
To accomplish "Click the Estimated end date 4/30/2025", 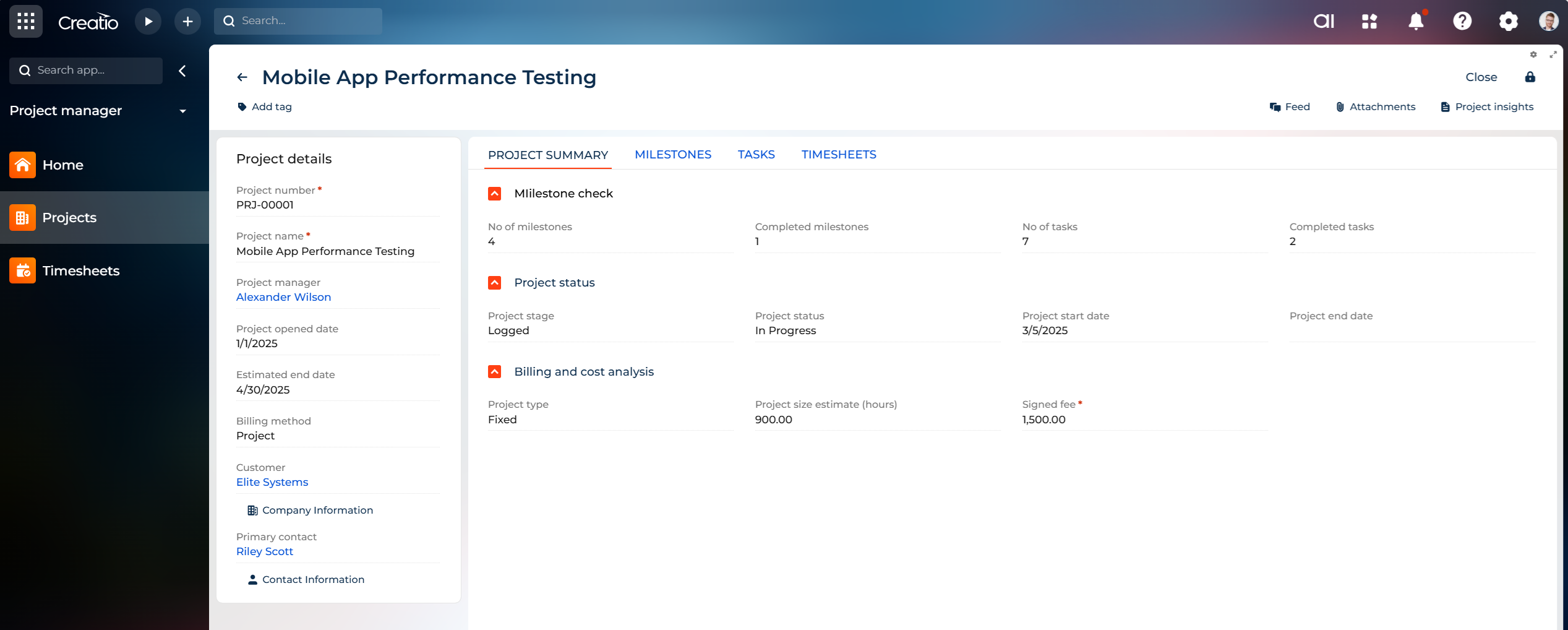I will [x=338, y=390].
